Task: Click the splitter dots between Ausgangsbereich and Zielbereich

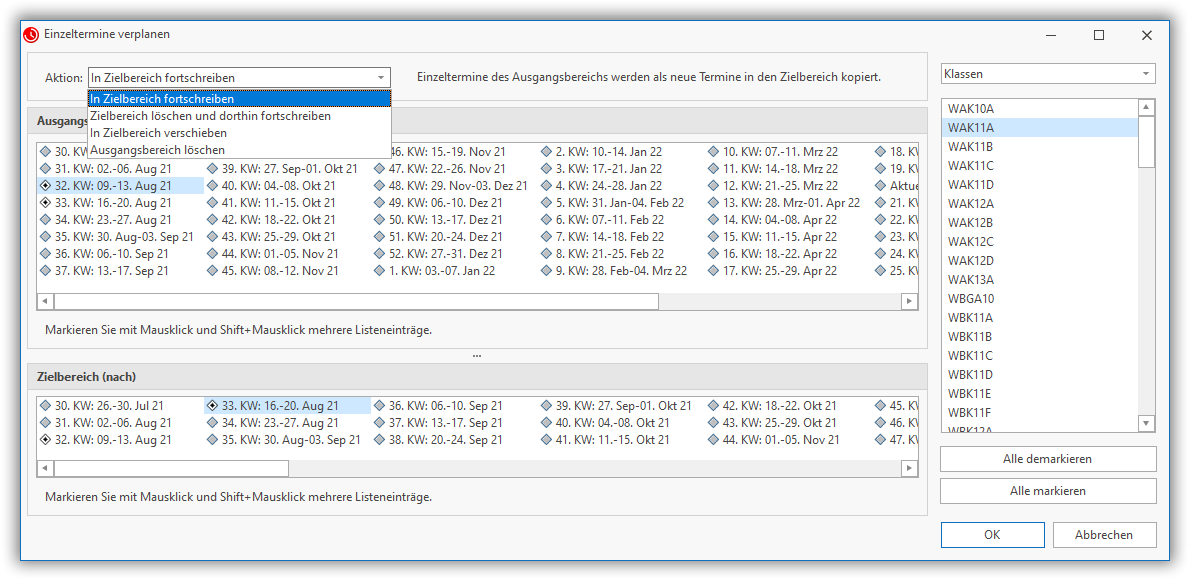Action: 477,356
